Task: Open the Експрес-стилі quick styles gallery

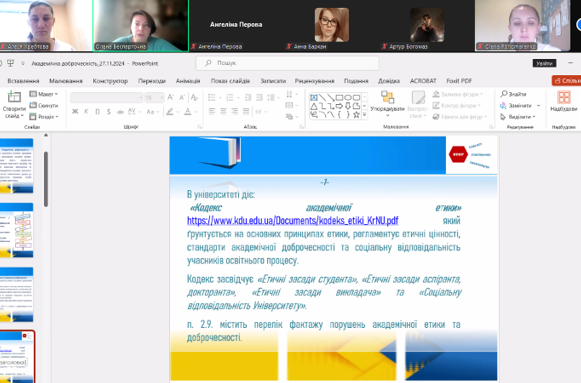Action: pyautogui.click(x=418, y=104)
